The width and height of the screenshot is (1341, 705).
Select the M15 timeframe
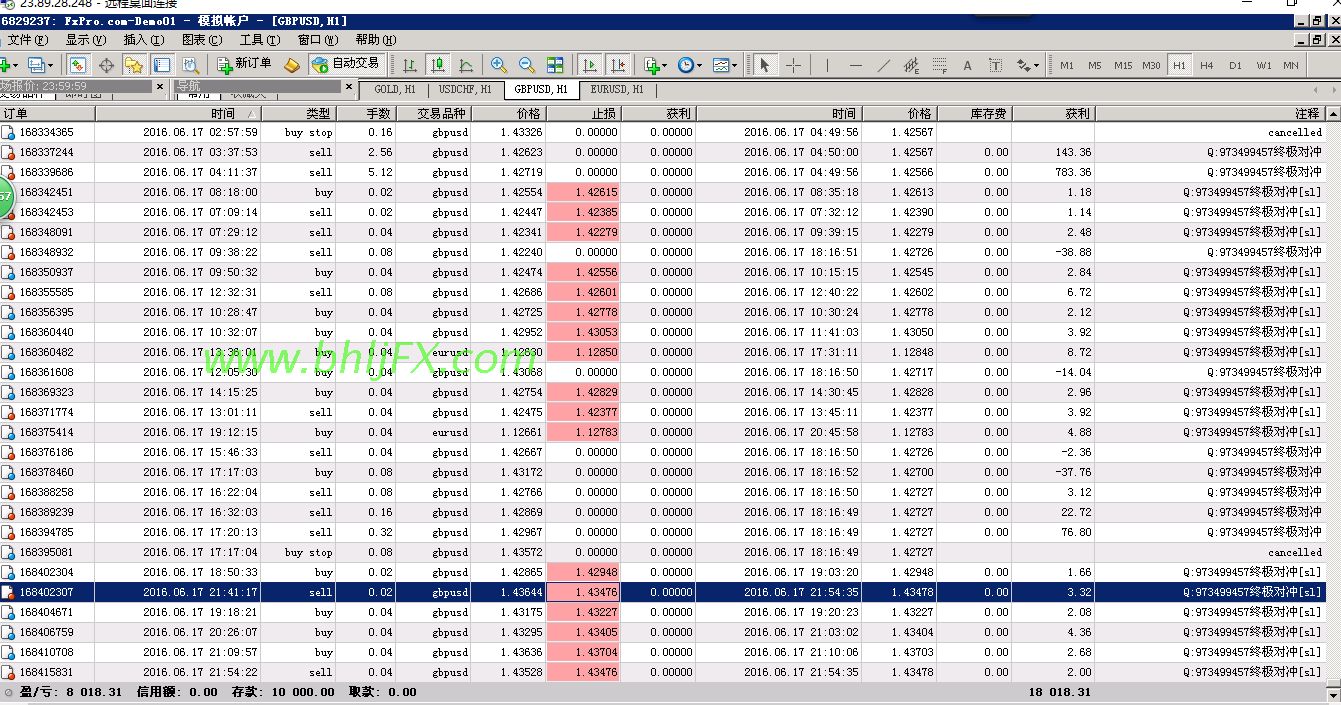point(1123,65)
